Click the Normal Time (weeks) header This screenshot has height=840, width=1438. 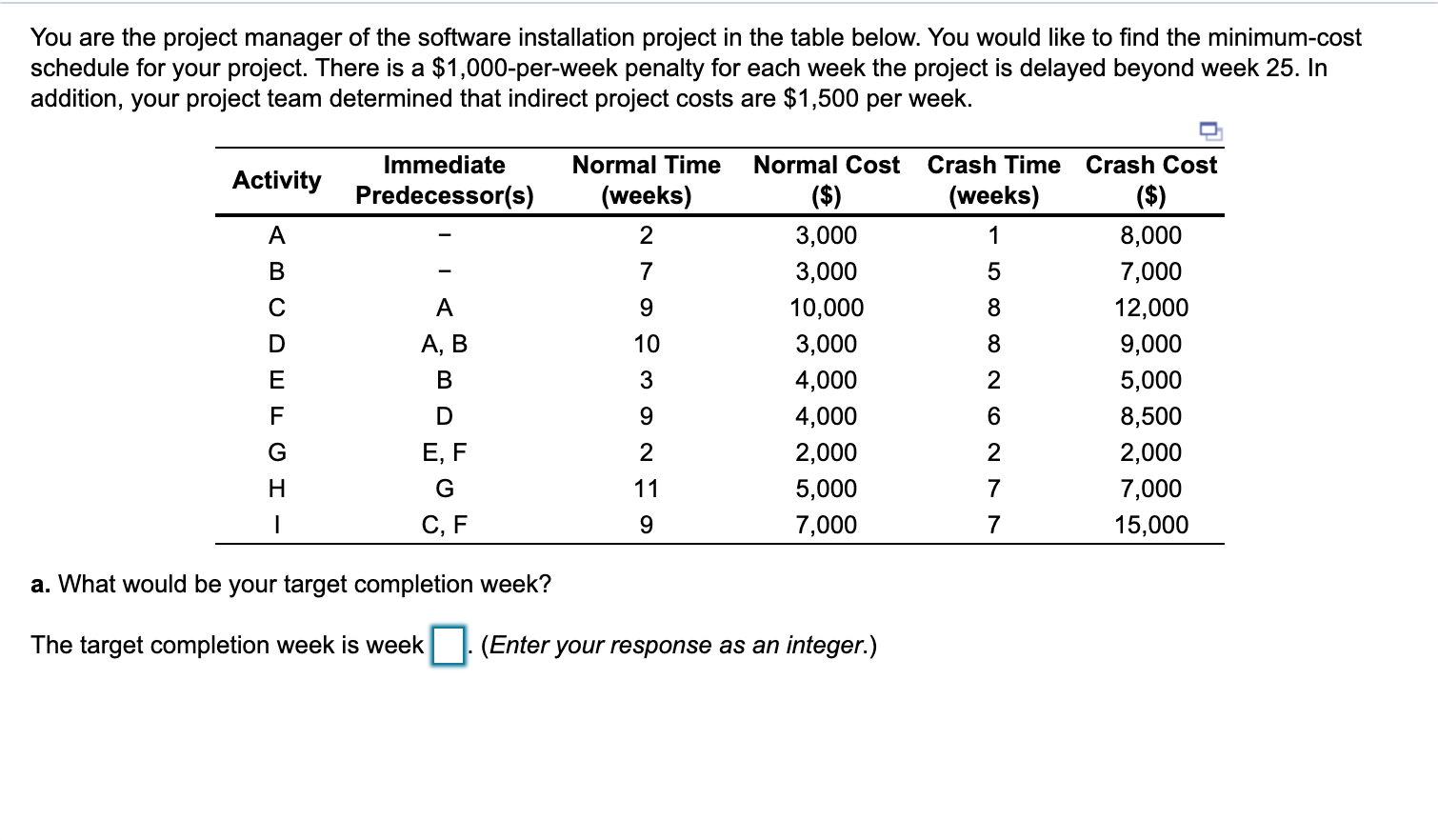(x=646, y=180)
